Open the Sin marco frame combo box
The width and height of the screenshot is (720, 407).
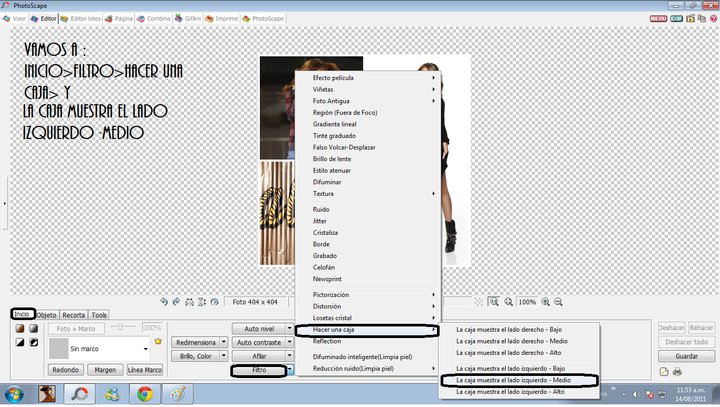99,349
